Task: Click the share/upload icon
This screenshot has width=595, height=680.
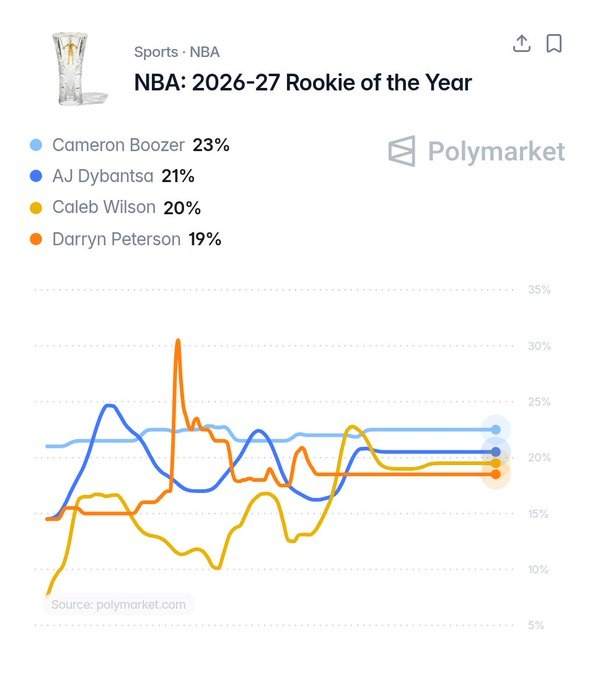Action: pyautogui.click(x=521, y=44)
